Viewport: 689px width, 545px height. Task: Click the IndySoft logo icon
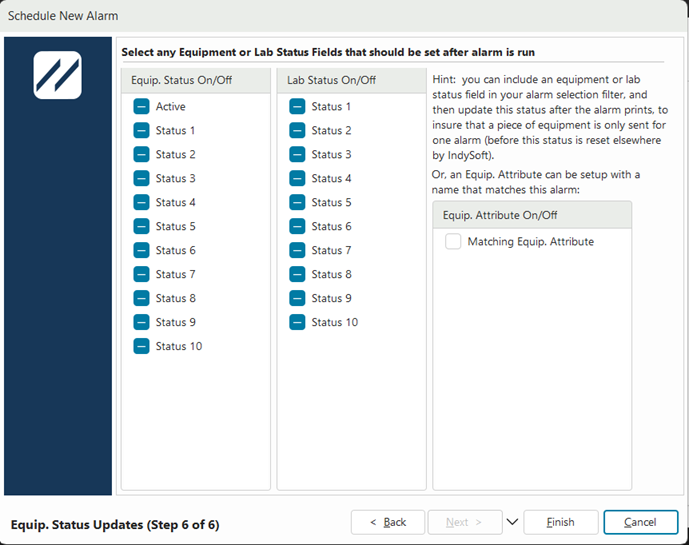(58, 75)
